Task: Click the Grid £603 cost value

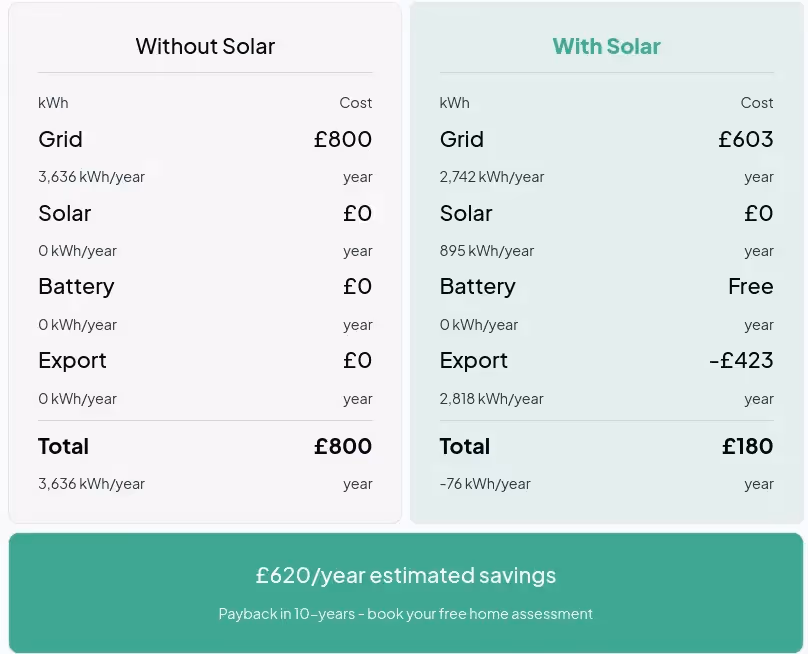Action: click(x=744, y=139)
